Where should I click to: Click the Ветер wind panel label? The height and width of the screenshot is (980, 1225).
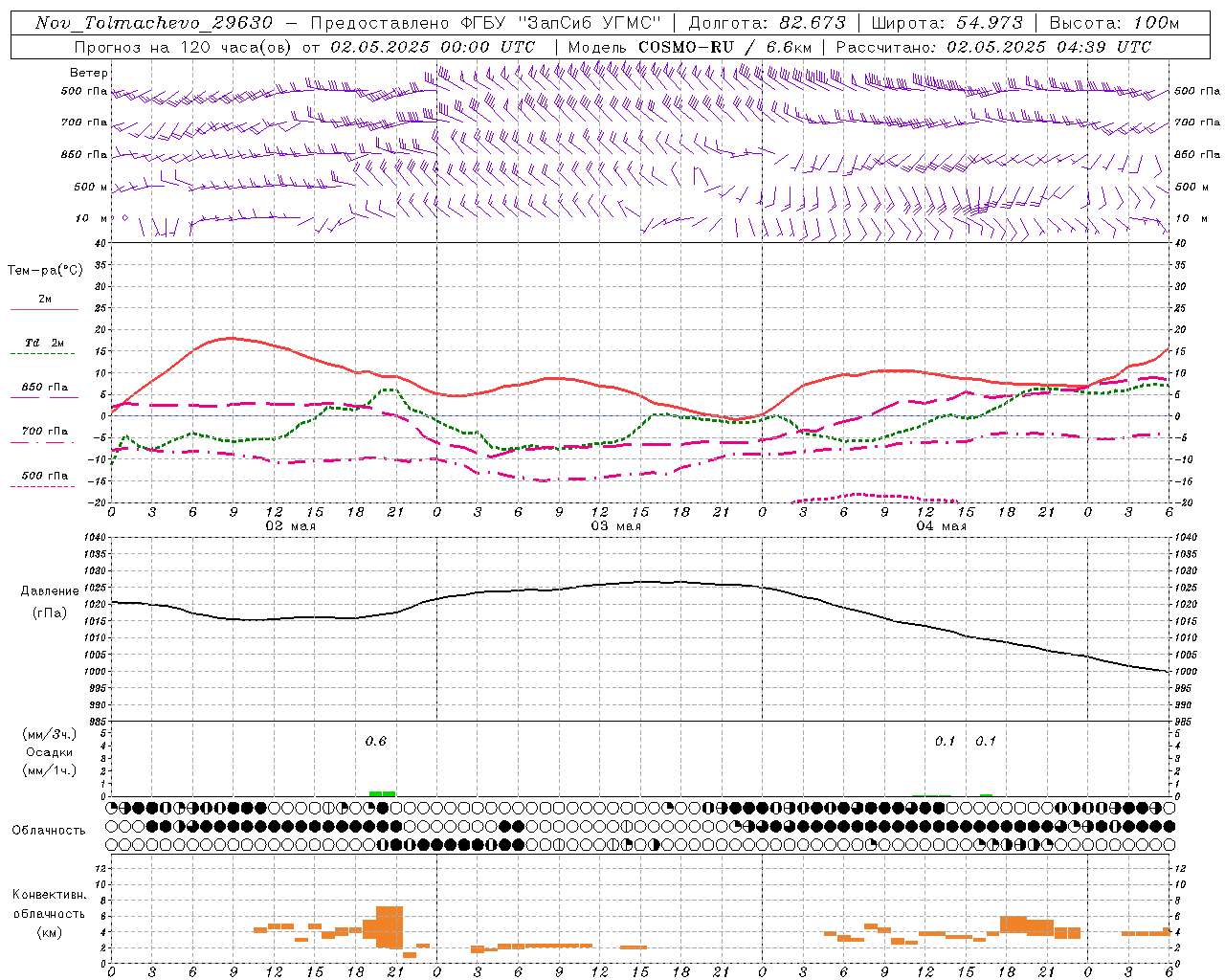[x=89, y=73]
